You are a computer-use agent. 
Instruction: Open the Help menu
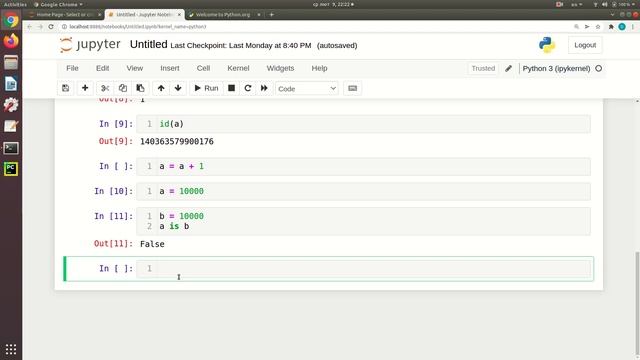[320, 68]
